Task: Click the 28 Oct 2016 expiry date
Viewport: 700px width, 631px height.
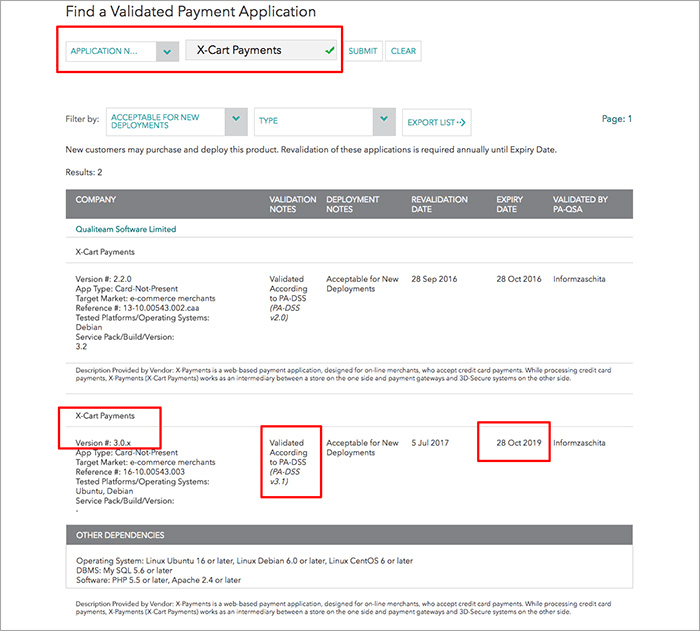Action: click(x=519, y=279)
